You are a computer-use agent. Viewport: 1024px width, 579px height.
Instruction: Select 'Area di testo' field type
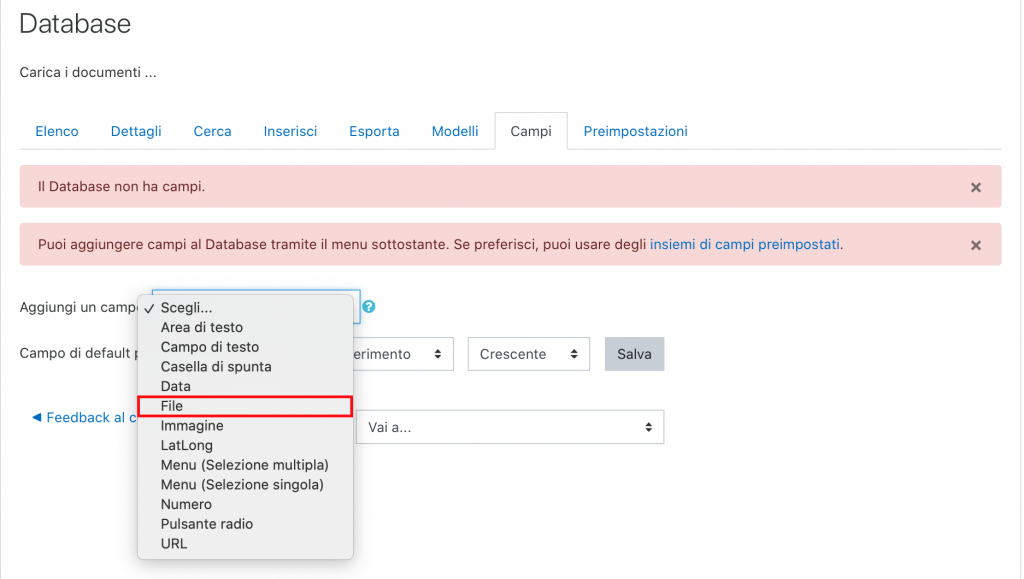[x=246, y=328]
